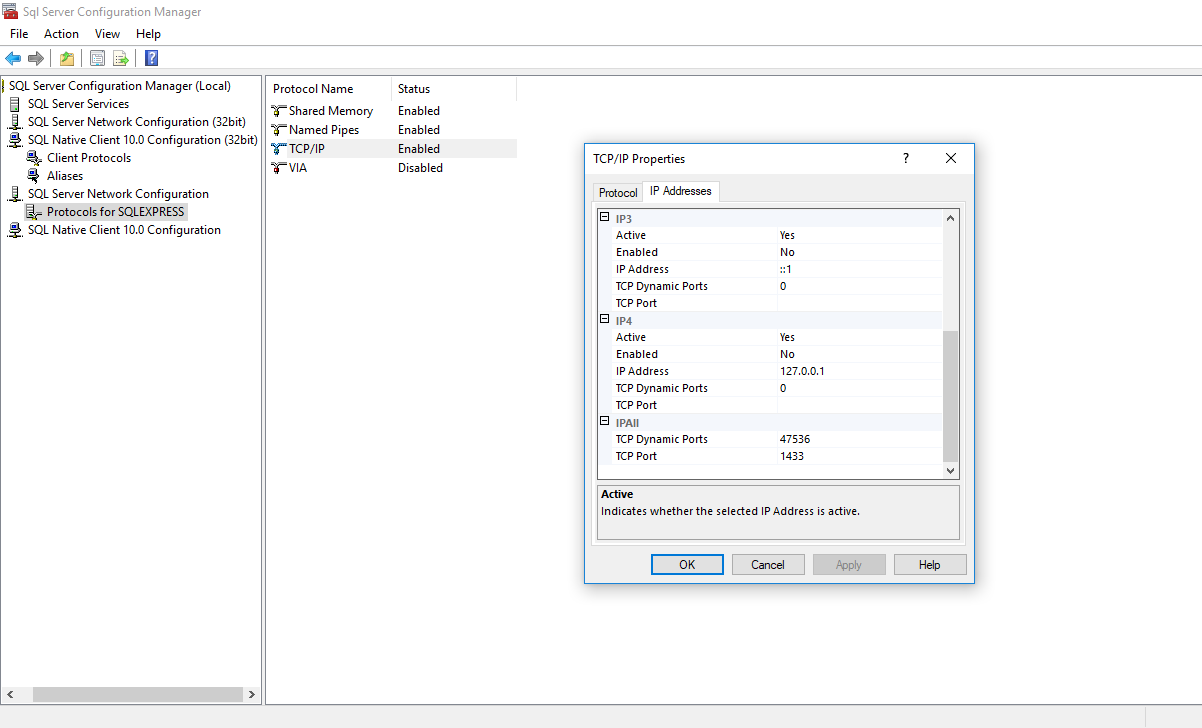Click the TCP/IP protocol icon in list
1202x728 pixels.
point(279,149)
